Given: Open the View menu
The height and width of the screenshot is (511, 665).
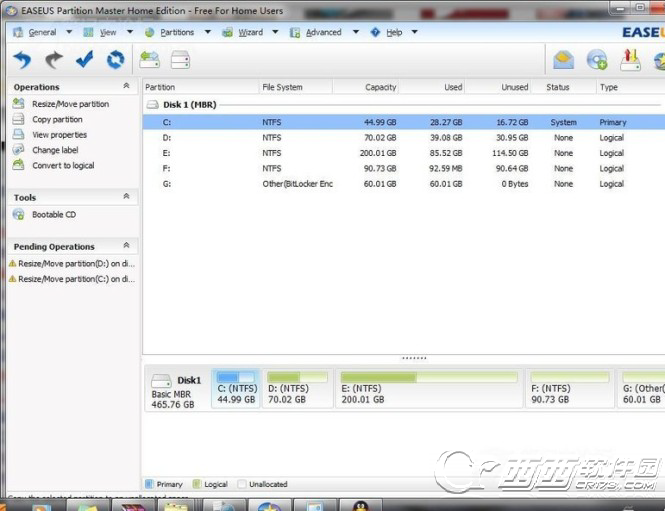Looking at the screenshot, I should (x=108, y=32).
